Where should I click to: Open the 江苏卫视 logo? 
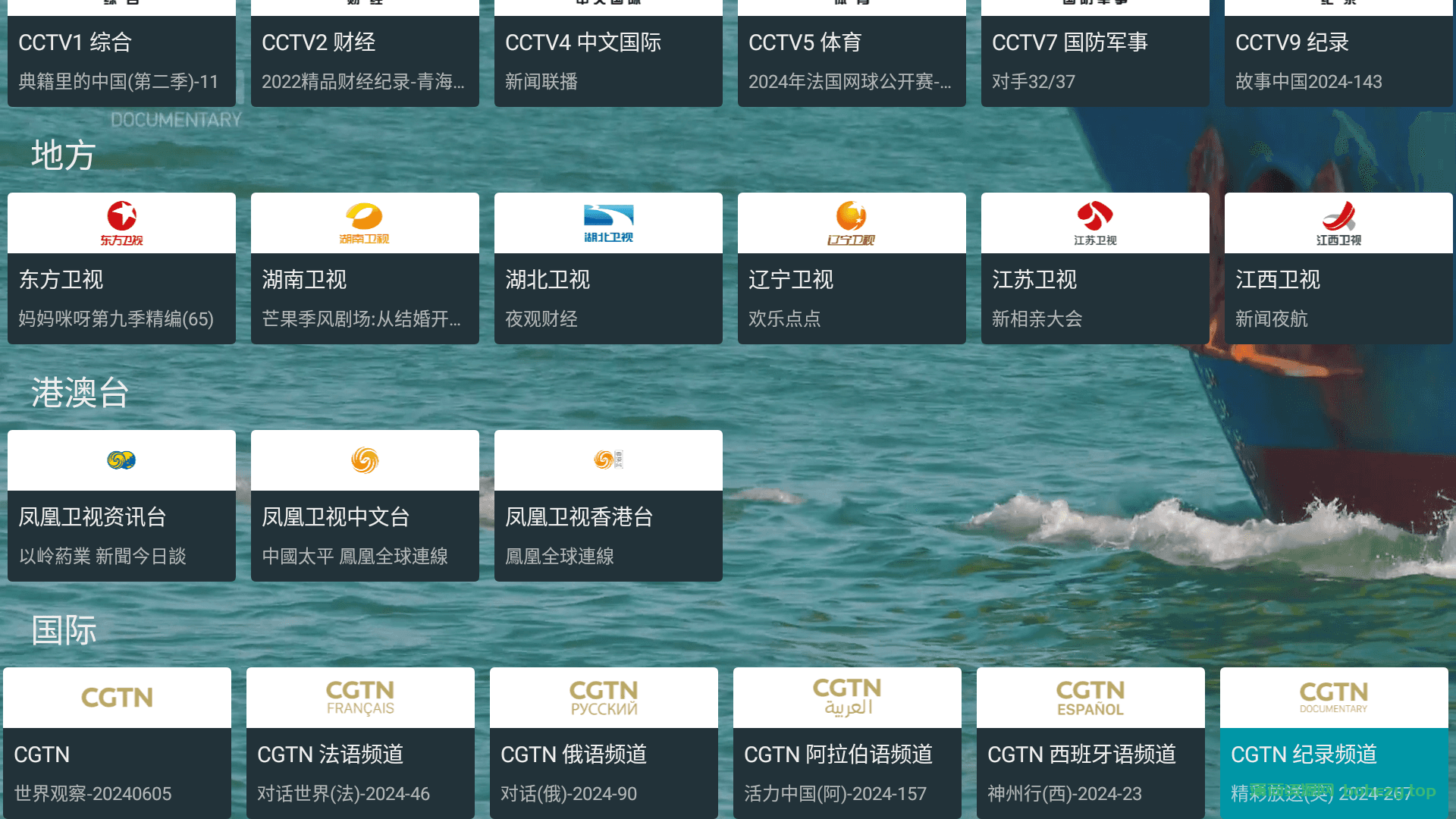[x=1095, y=223]
